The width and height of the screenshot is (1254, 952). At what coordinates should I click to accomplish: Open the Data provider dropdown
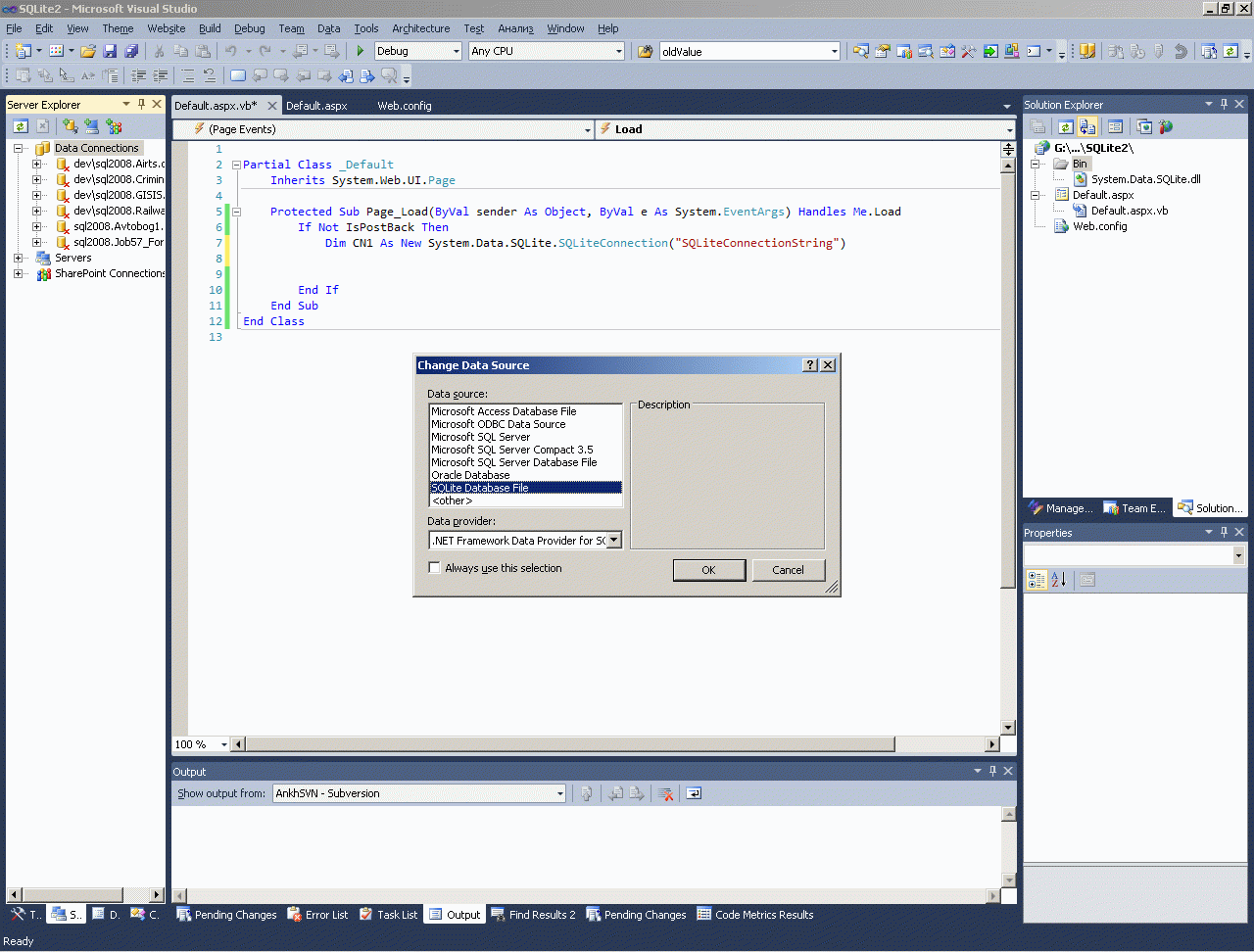tap(613, 540)
